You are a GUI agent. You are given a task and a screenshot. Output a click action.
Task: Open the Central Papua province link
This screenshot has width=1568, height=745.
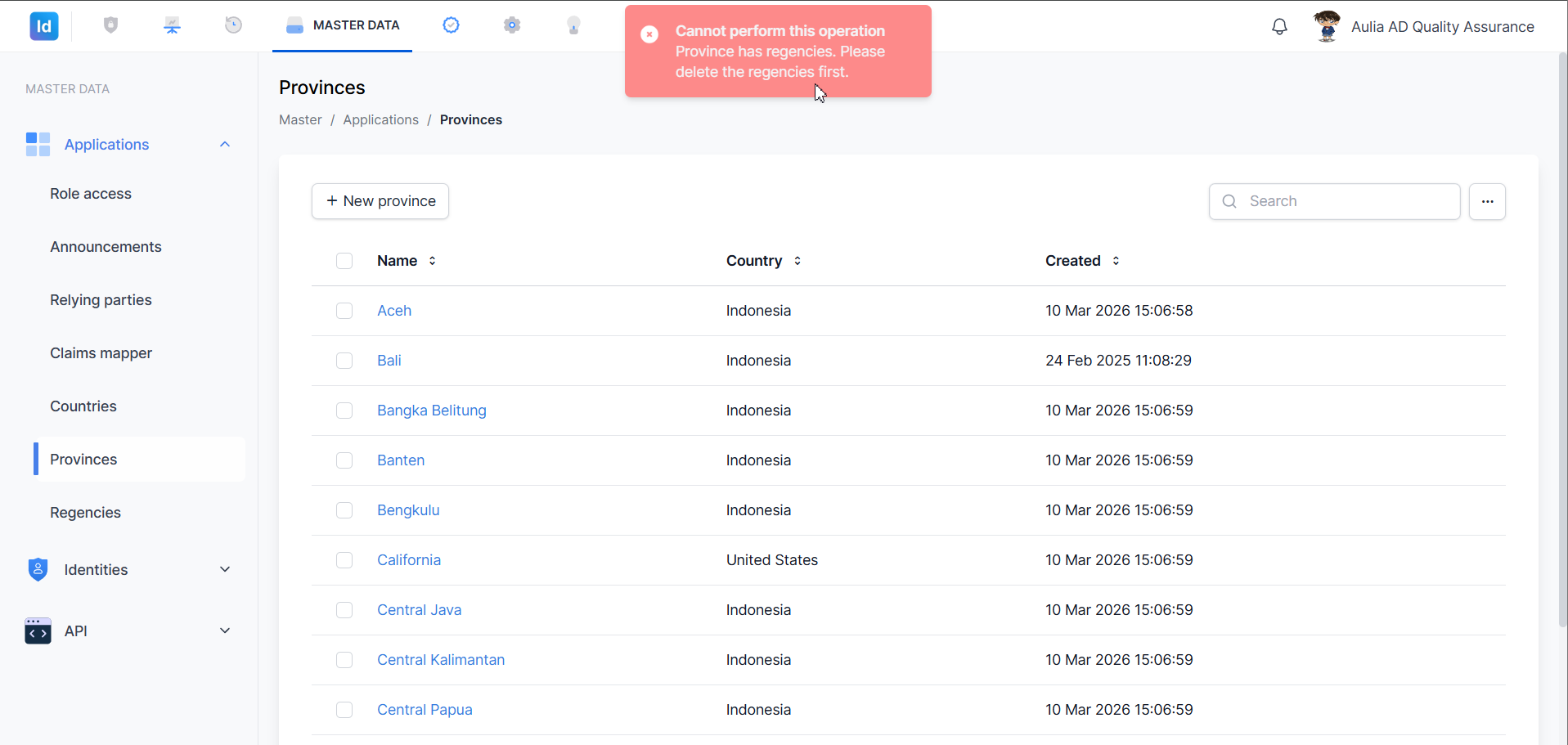(425, 710)
